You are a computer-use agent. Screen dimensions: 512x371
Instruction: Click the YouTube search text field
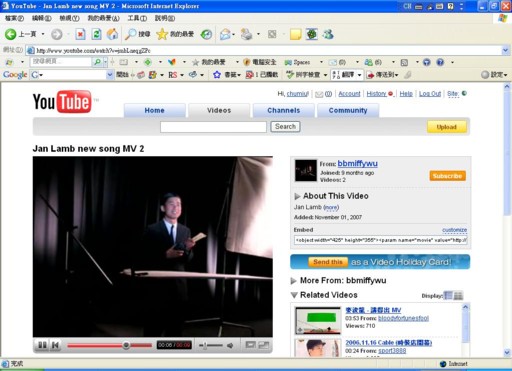click(x=213, y=127)
